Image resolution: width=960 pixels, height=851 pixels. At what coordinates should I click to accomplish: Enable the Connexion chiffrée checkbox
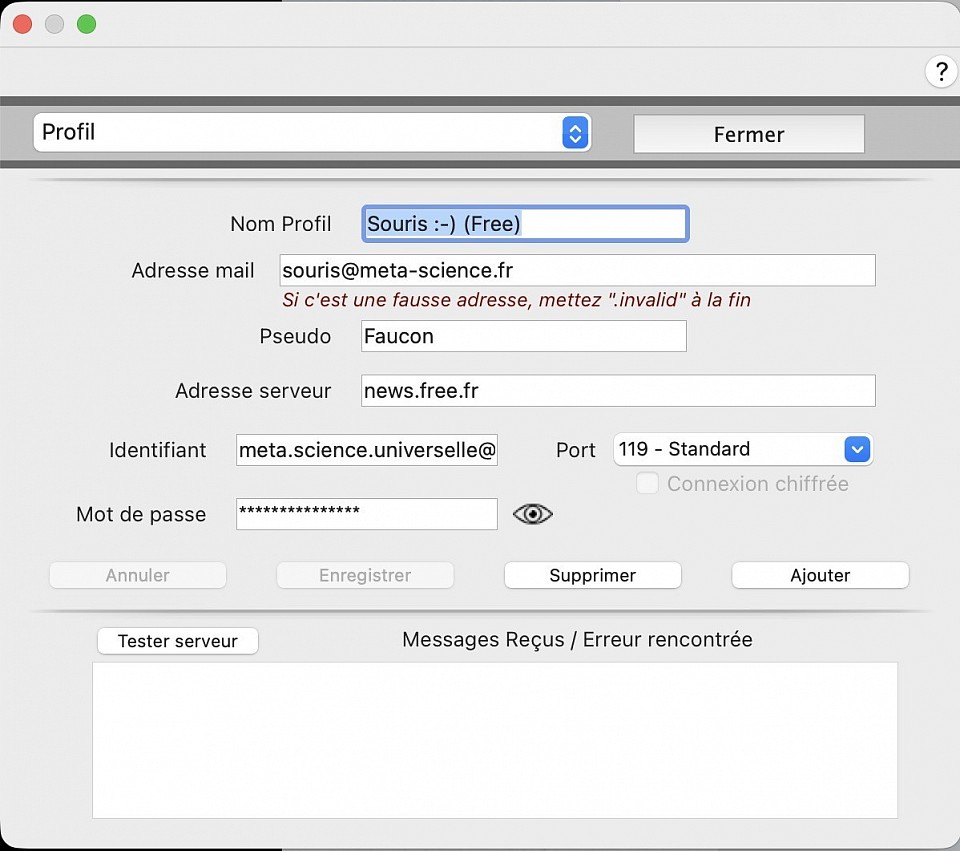(x=648, y=484)
